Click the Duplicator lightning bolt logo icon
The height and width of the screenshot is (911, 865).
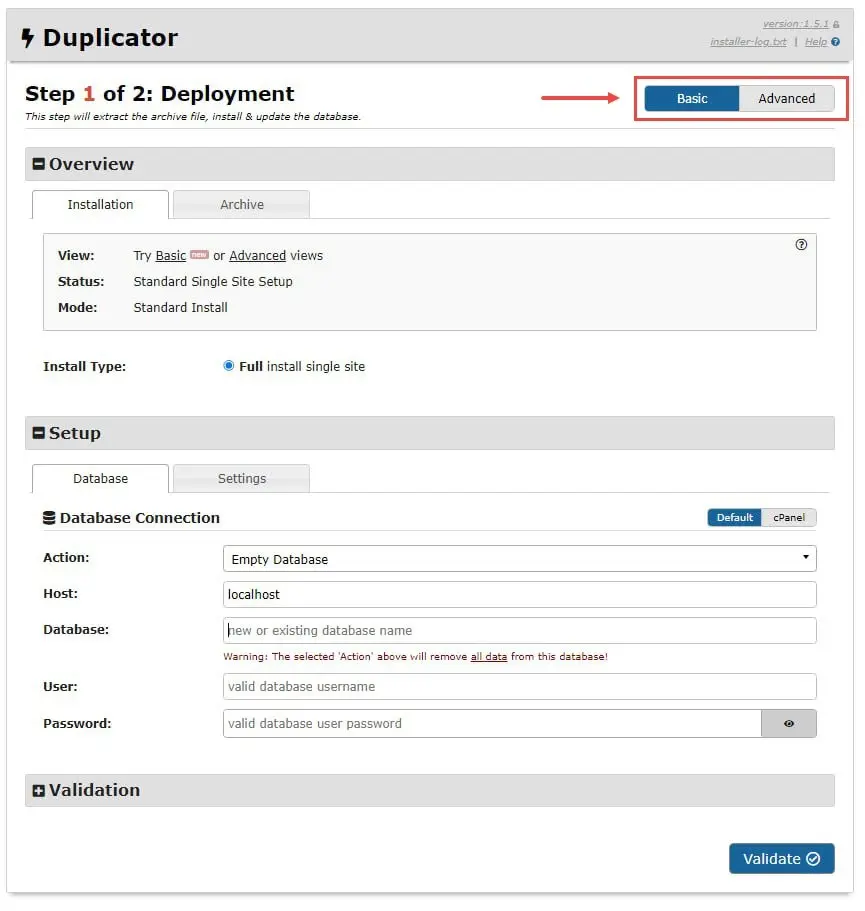click(27, 38)
